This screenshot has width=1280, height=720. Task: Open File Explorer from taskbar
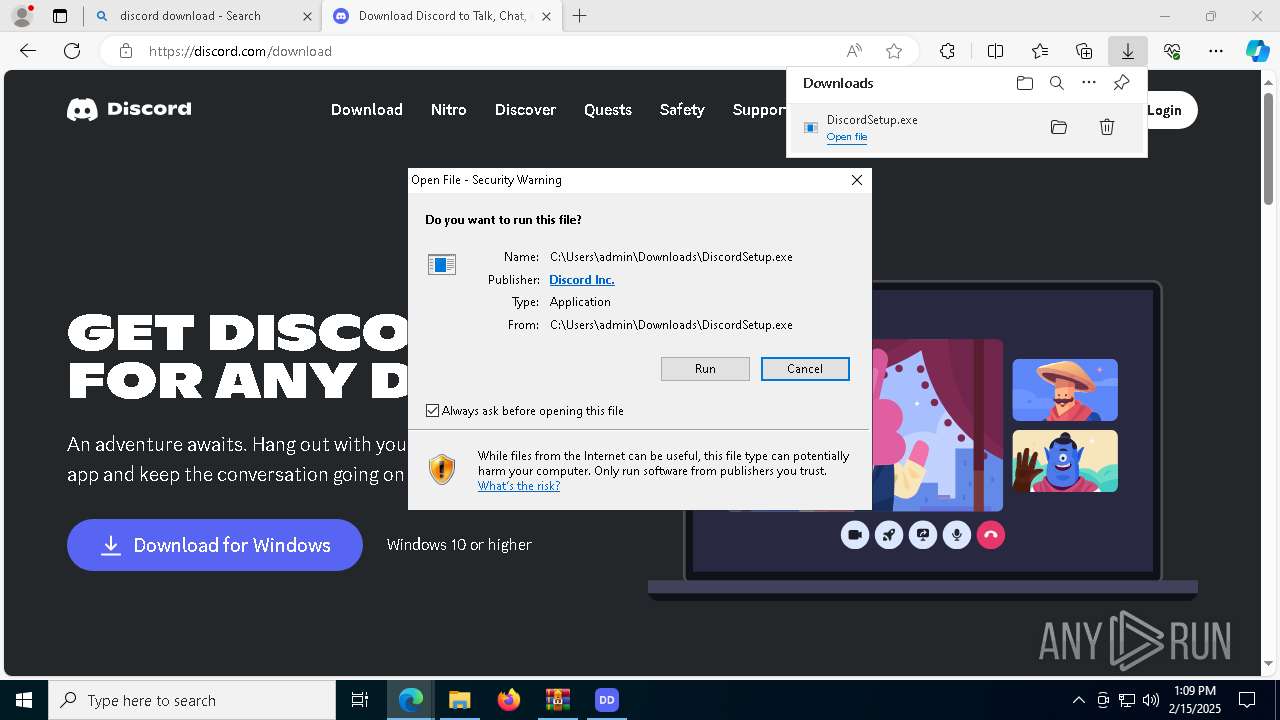tap(459, 700)
